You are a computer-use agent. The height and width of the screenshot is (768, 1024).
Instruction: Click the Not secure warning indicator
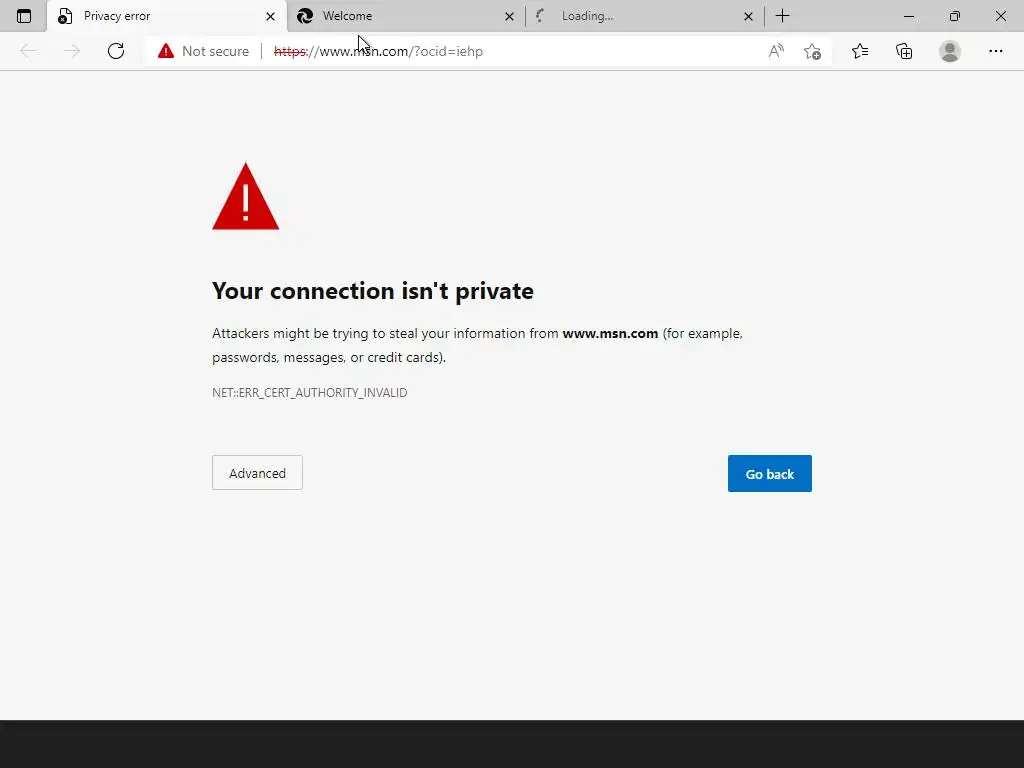[x=204, y=51]
